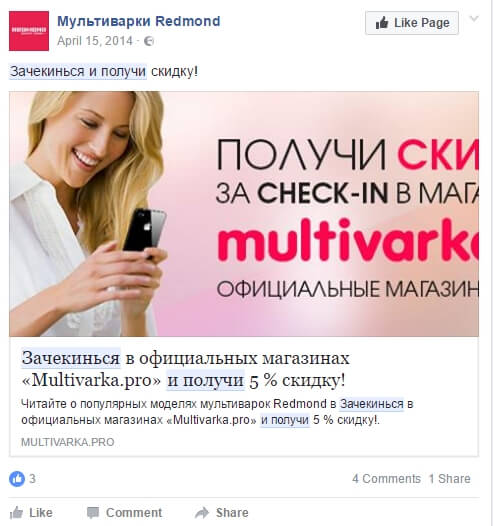Click the Like Page button
493x526 pixels.
coord(412,23)
